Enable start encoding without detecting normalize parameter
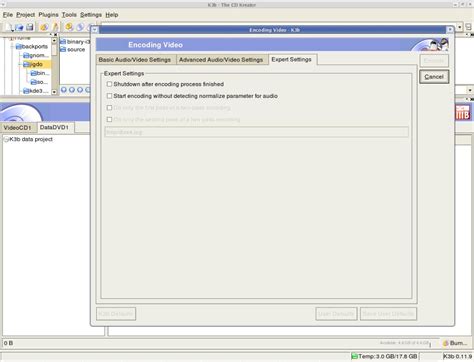474x362 pixels. [109, 96]
